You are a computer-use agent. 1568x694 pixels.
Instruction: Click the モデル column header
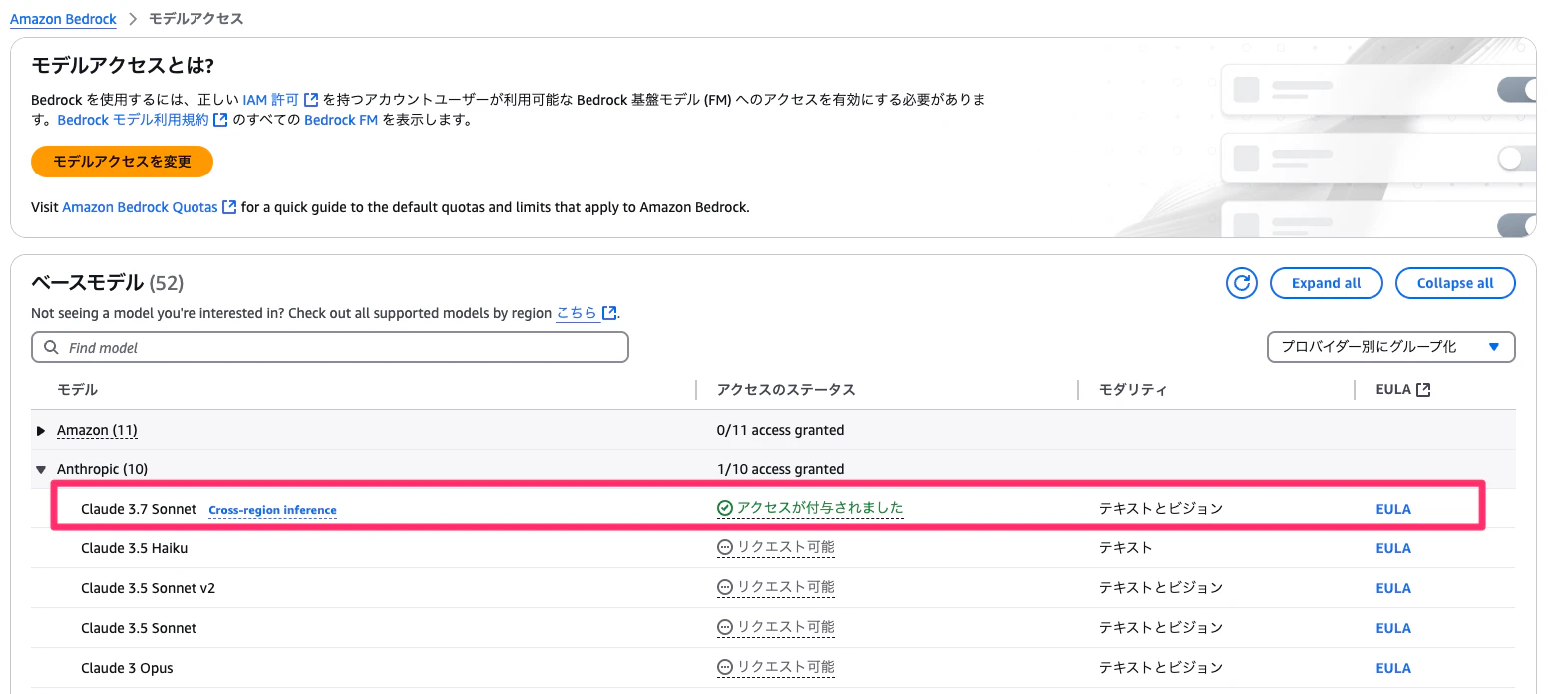pyautogui.click(x=77, y=390)
